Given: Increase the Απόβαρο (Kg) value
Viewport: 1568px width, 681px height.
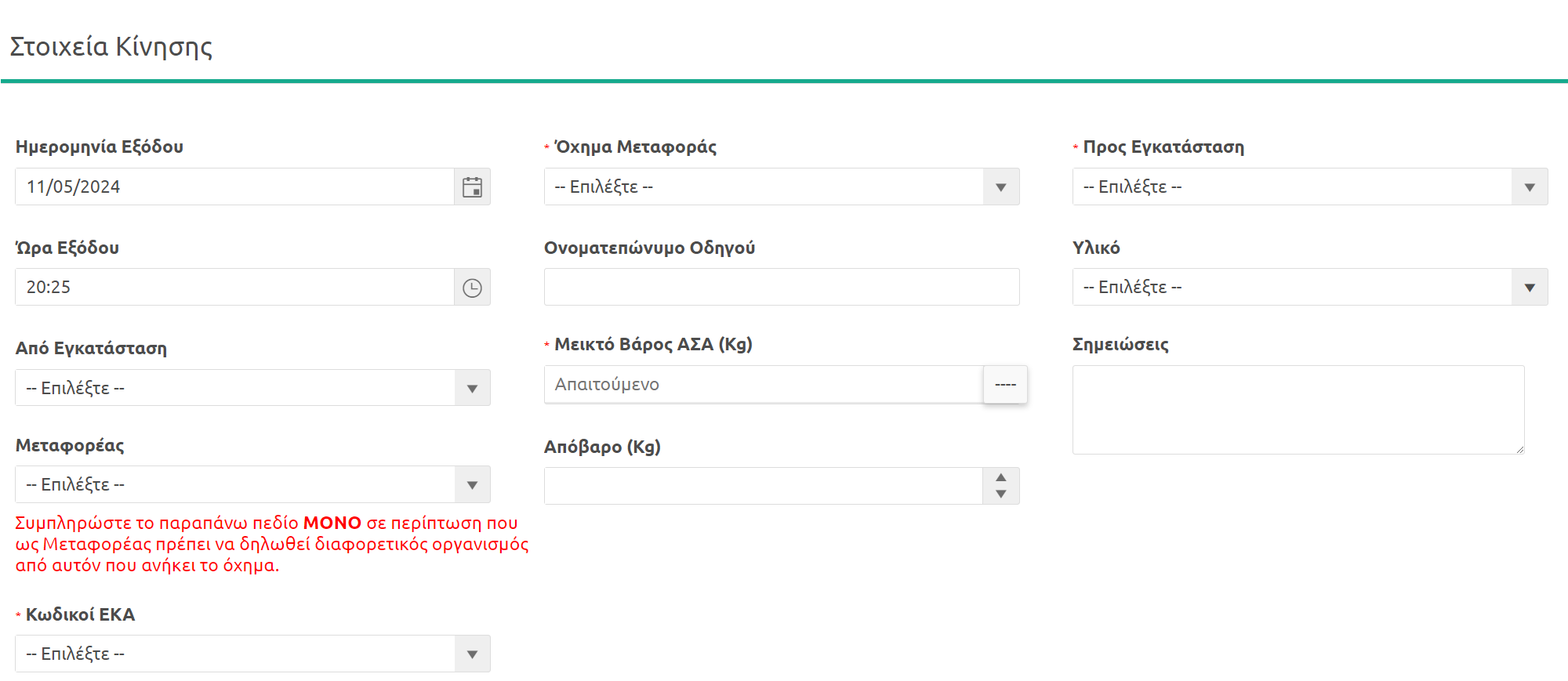Looking at the screenshot, I should 1001,477.
